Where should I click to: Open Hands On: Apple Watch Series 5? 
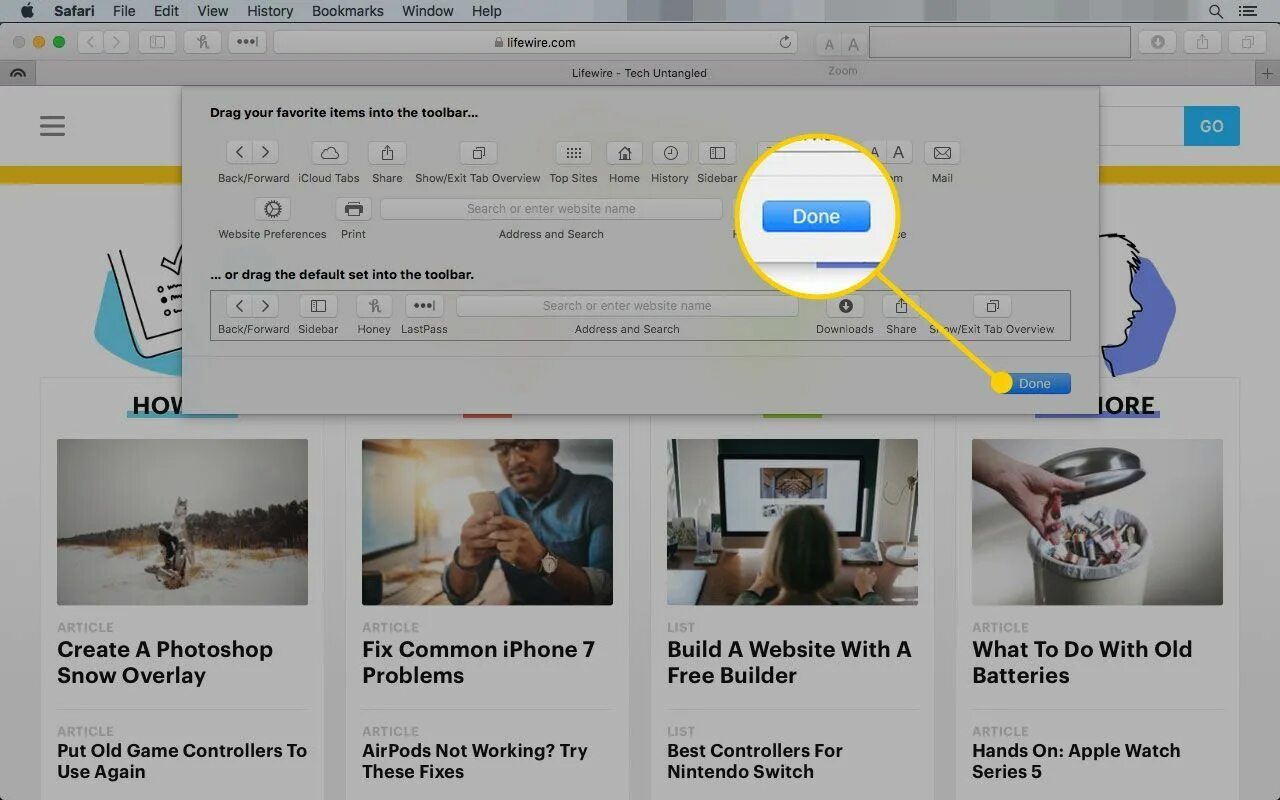click(x=1076, y=761)
